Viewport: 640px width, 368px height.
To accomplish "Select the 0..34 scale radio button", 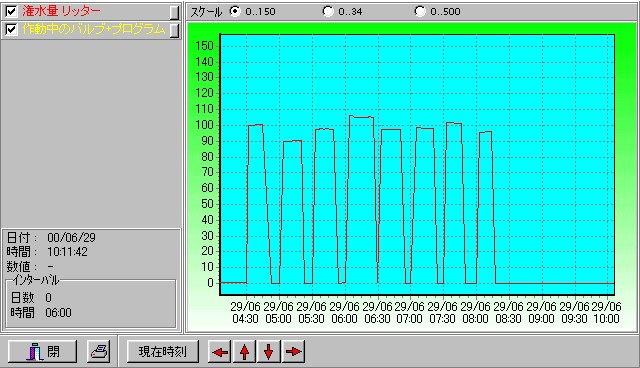I will pyautogui.click(x=328, y=11).
